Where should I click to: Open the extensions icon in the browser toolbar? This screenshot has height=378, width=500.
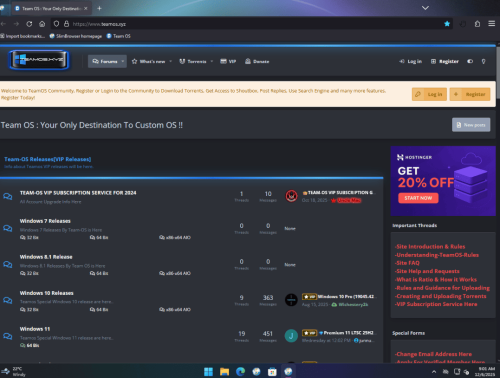[477, 24]
